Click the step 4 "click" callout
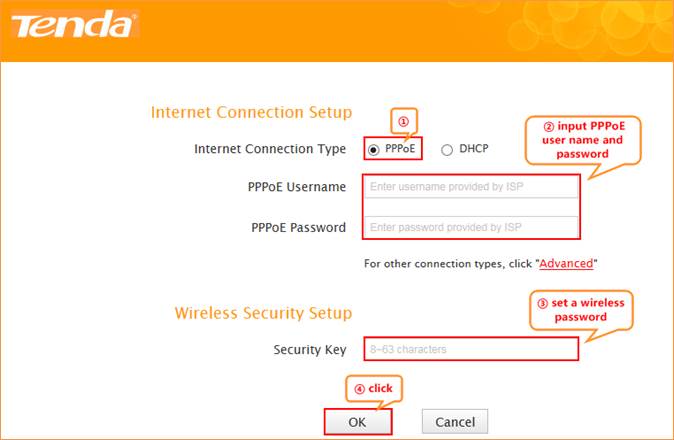The height and width of the screenshot is (440, 674). point(373,388)
